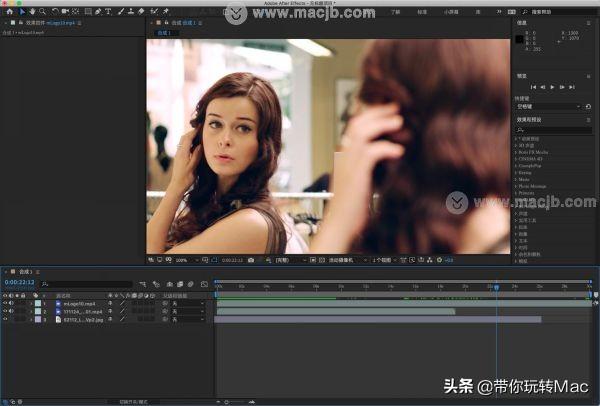Open the 100% magnification dropdown
The image size is (600, 406).
pos(187,260)
